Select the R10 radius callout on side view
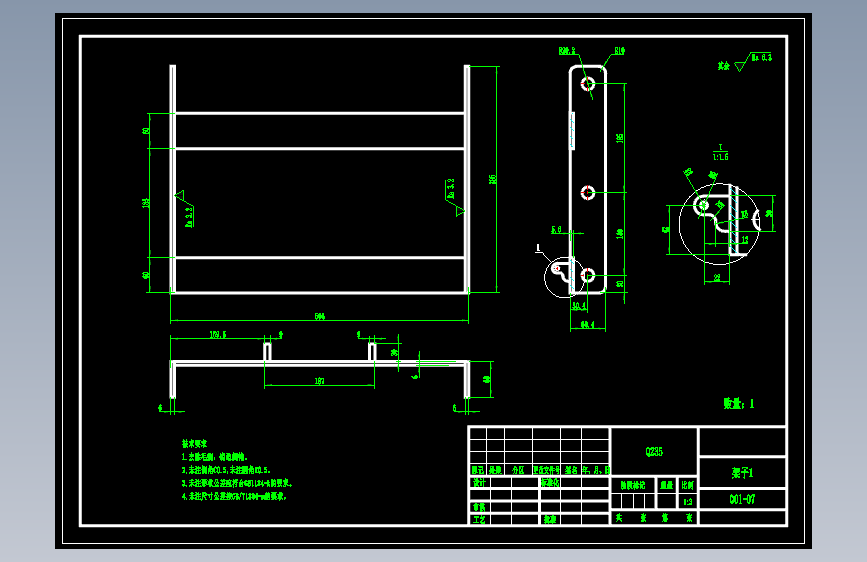This screenshot has width=867, height=562. point(619,51)
